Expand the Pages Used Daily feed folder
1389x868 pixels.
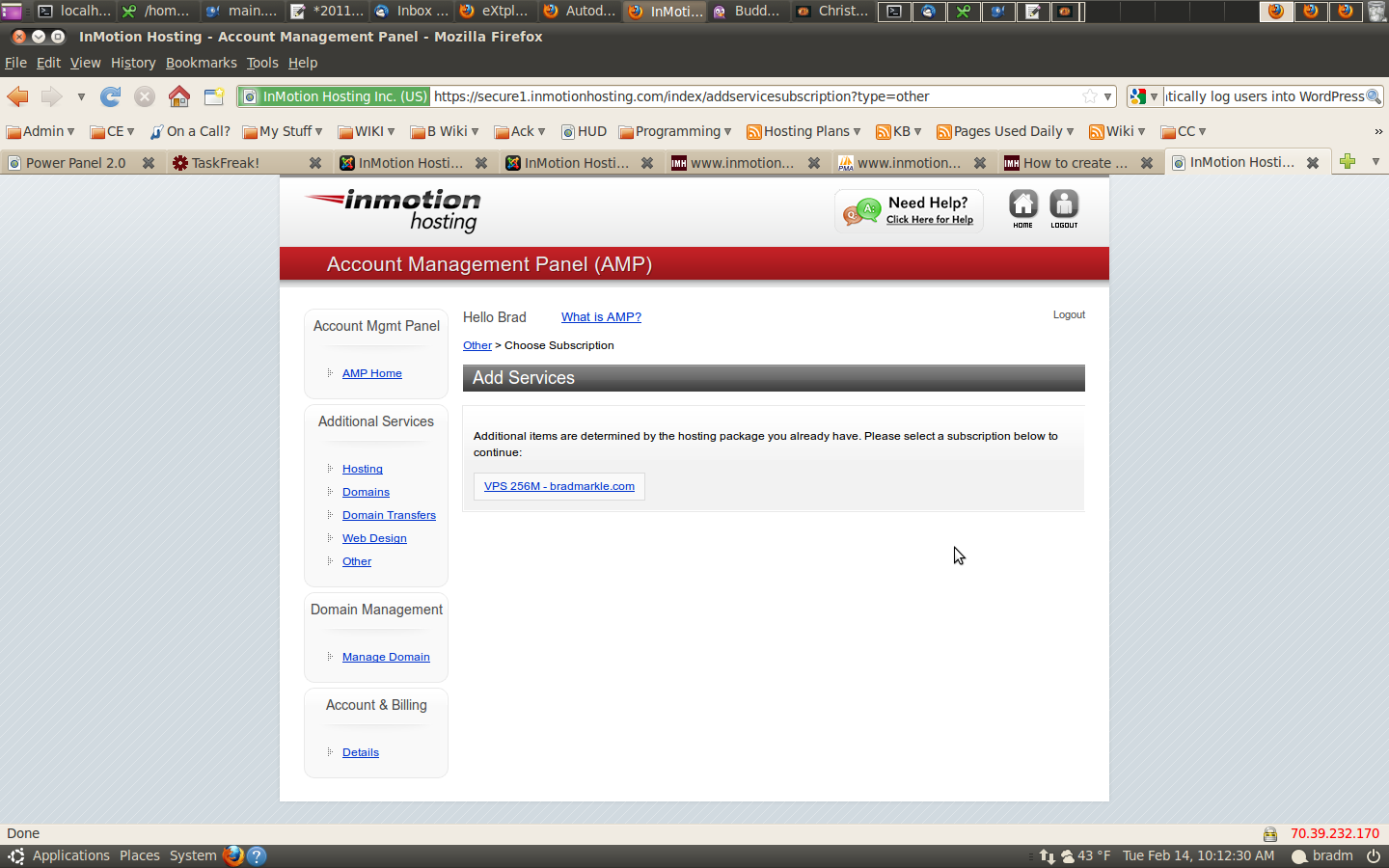coord(1005,131)
